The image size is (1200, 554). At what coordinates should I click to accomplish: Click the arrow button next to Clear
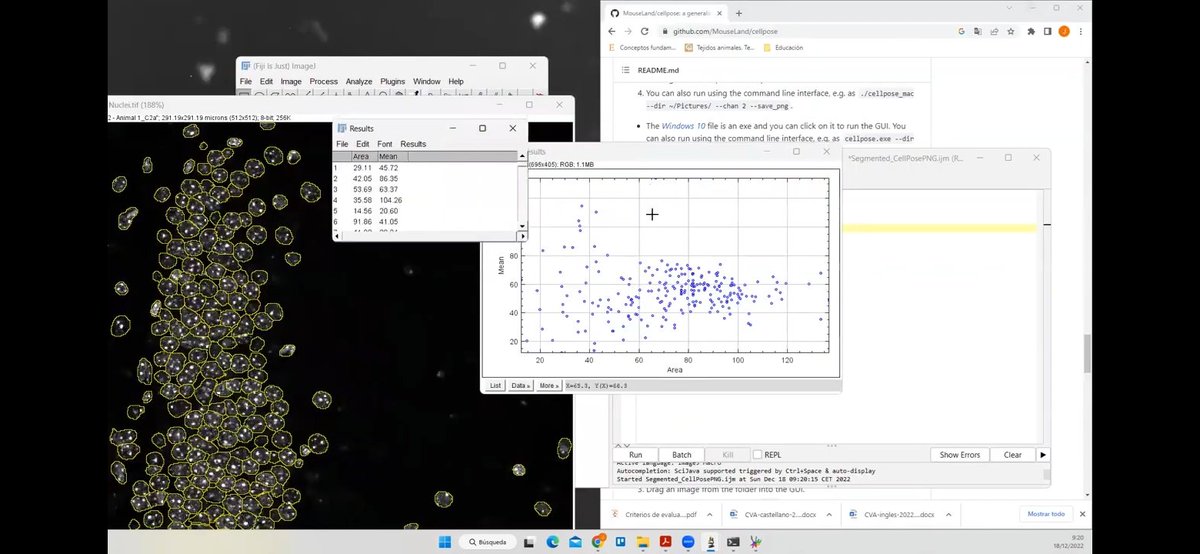(x=1043, y=455)
